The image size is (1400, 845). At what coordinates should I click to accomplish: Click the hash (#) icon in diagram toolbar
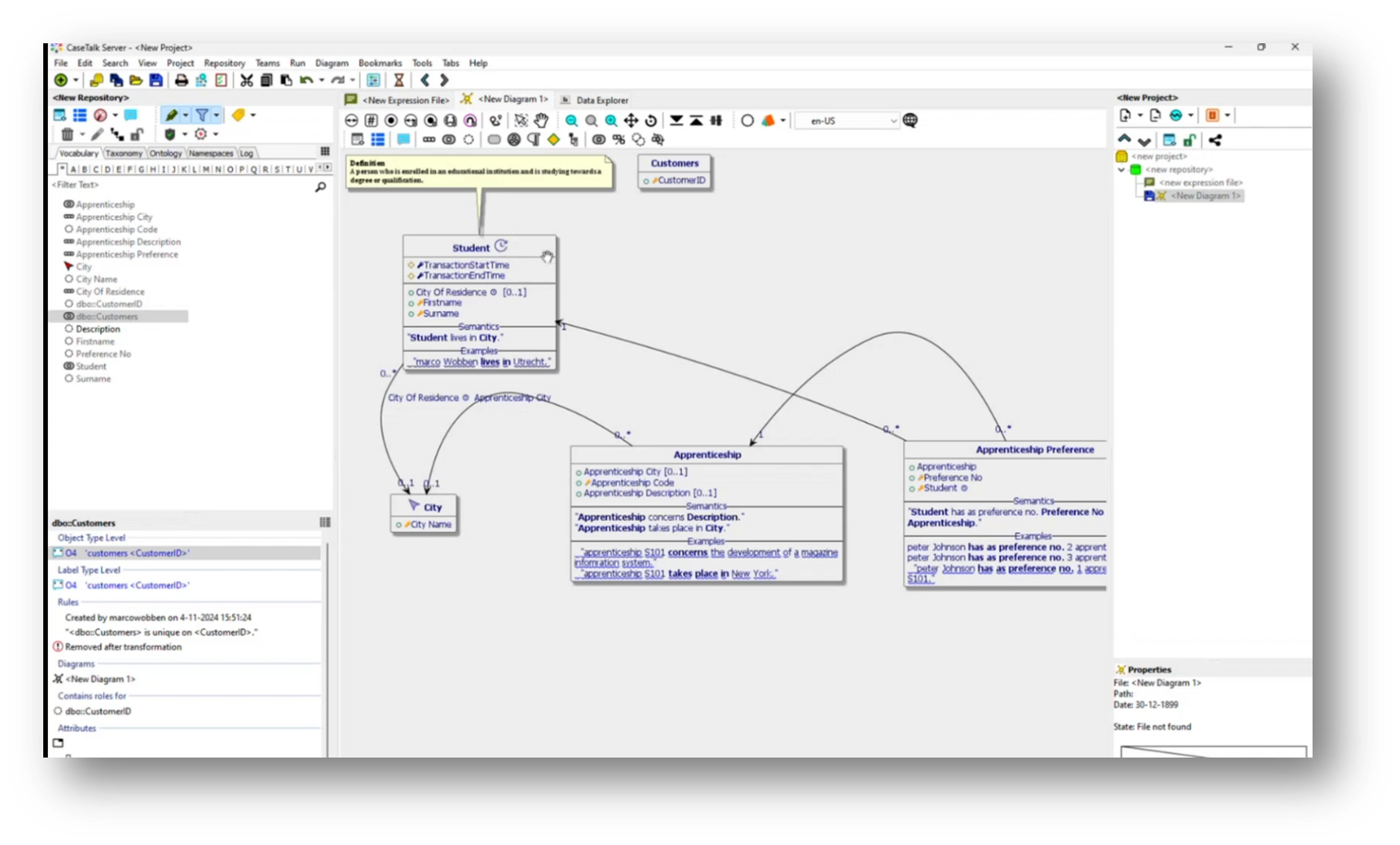[x=371, y=121]
